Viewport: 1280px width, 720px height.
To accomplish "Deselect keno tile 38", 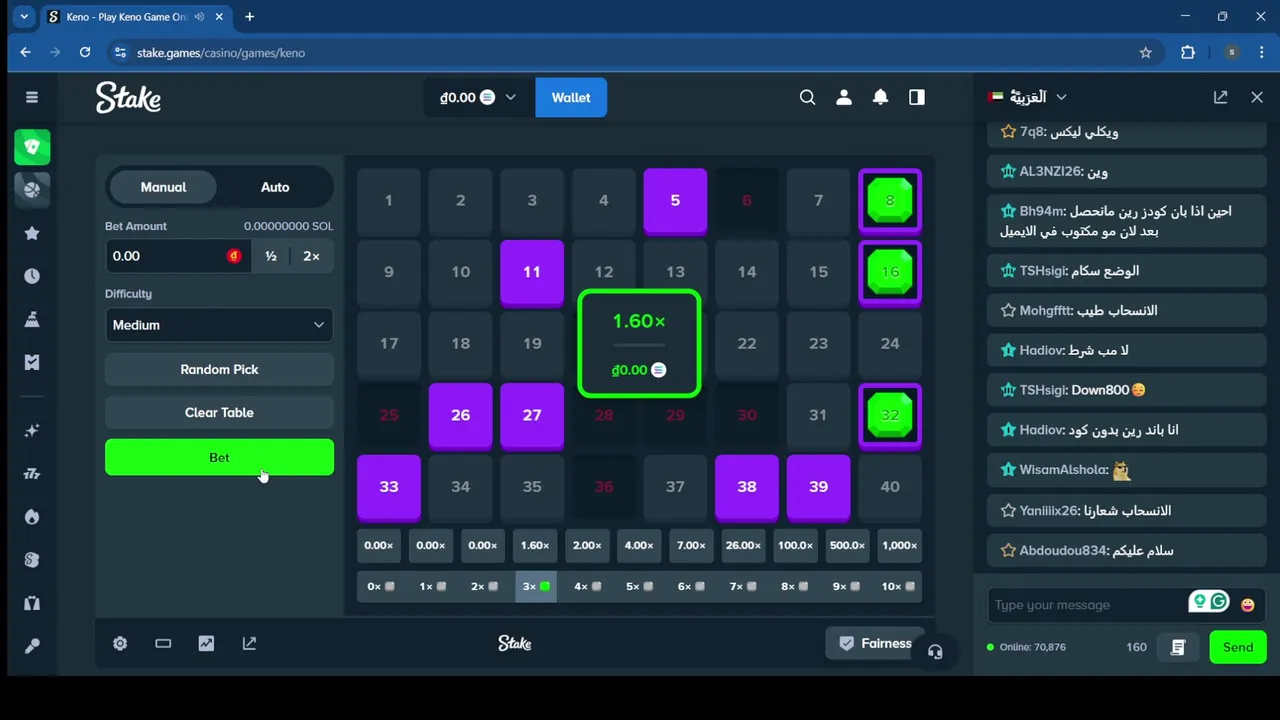I will pyautogui.click(x=747, y=486).
